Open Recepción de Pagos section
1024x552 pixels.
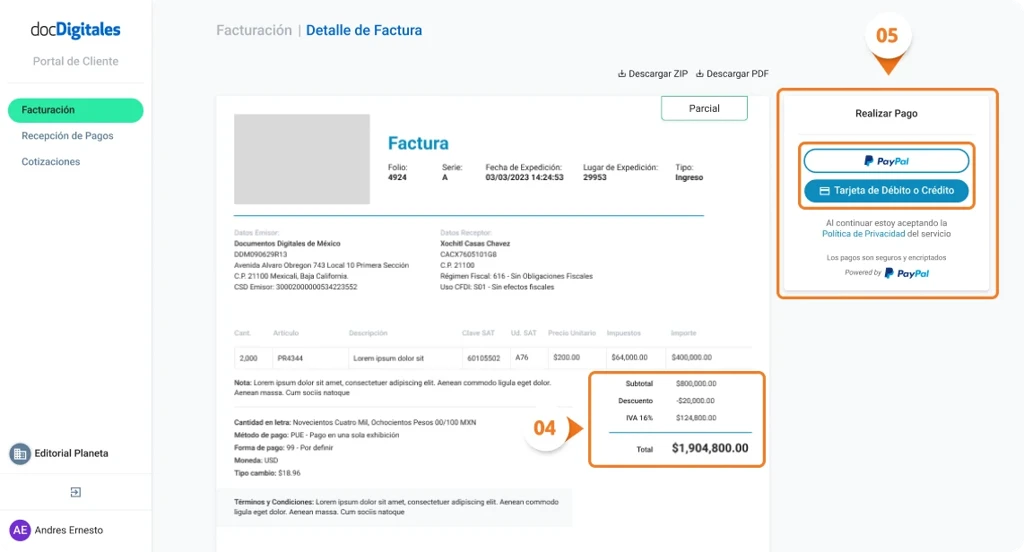click(x=67, y=136)
